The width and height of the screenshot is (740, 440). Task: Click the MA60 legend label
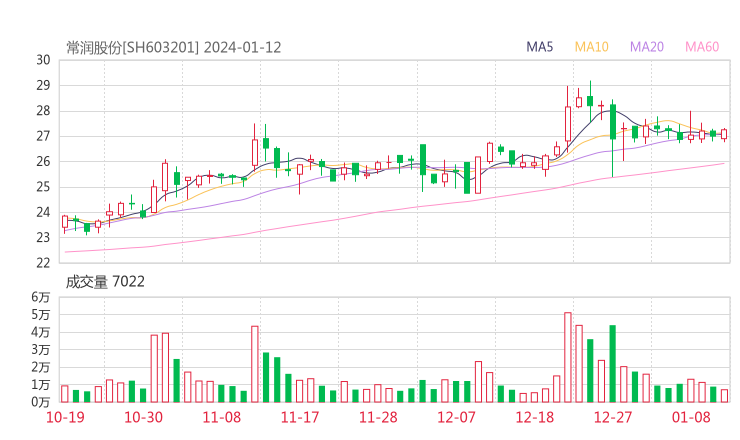(702, 47)
